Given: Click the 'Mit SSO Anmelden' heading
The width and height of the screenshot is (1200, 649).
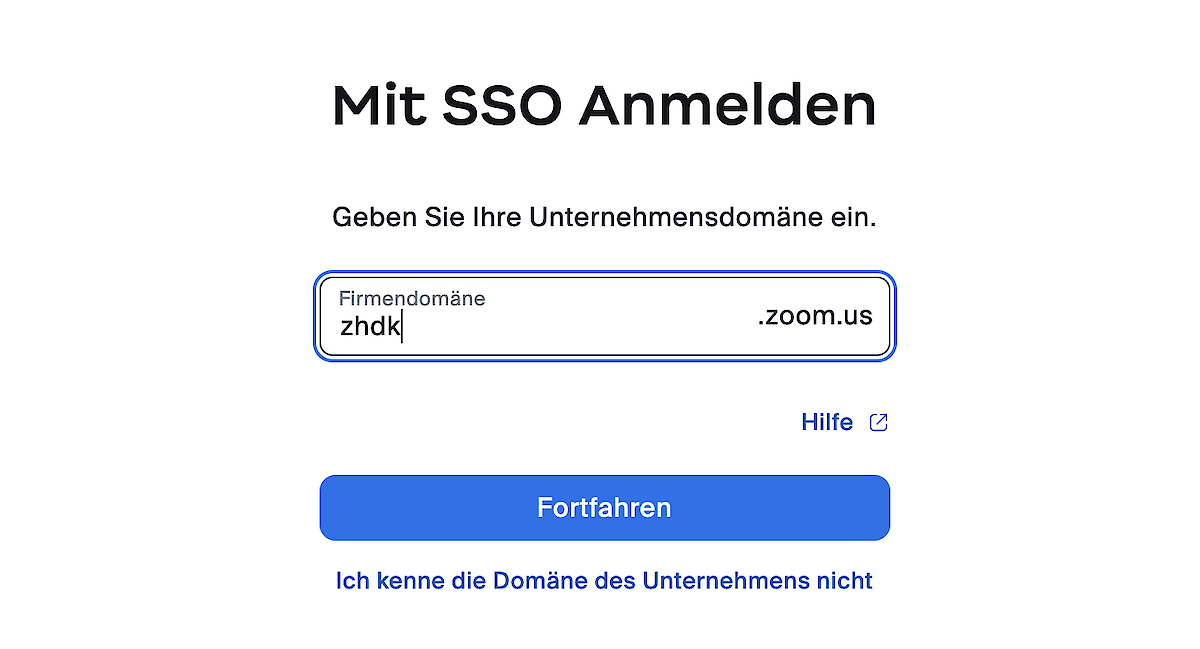Looking at the screenshot, I should (x=604, y=106).
